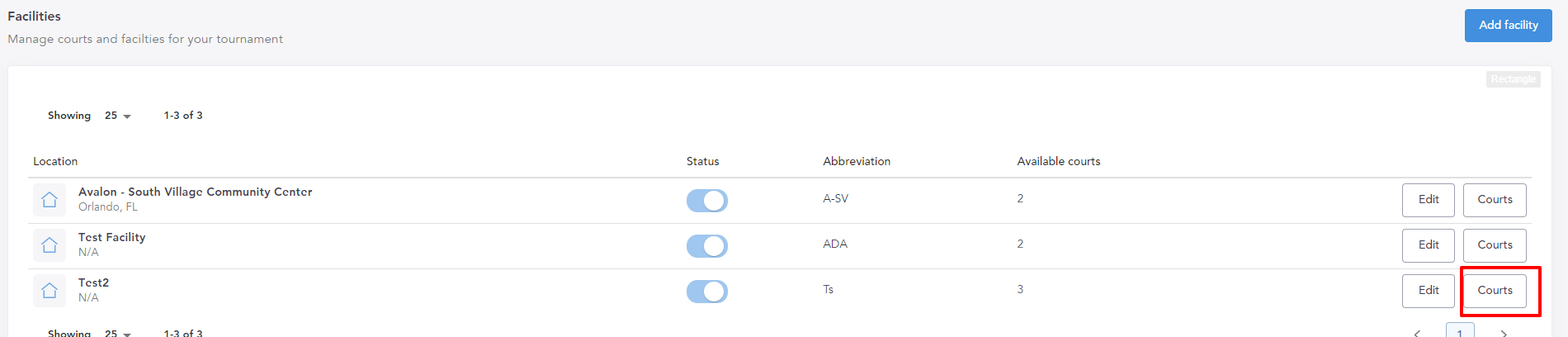1568x337 pixels.
Task: Disable the Avalon facility status toggle
Action: tap(707, 201)
